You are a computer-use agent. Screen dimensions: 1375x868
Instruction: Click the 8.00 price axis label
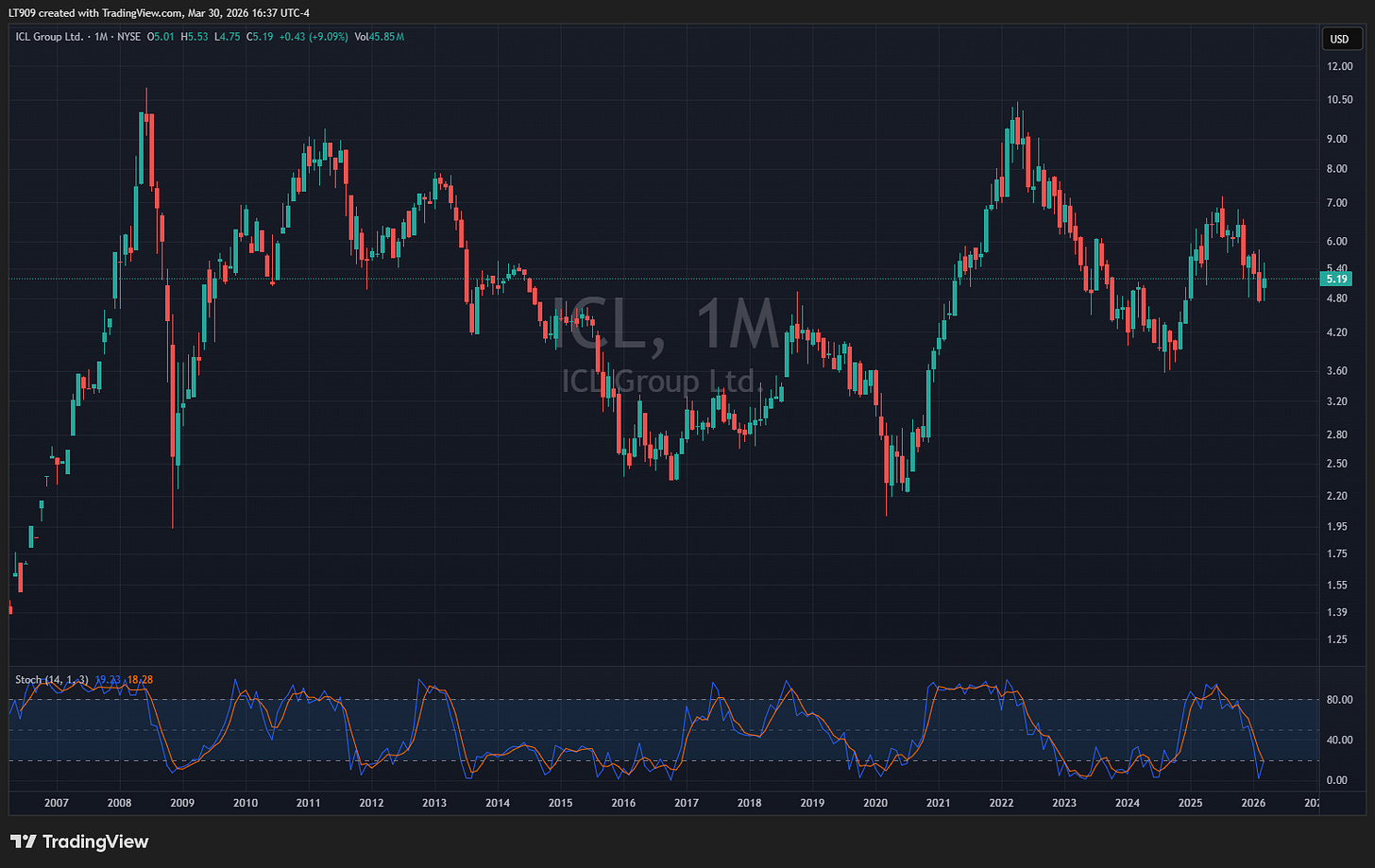(1339, 169)
